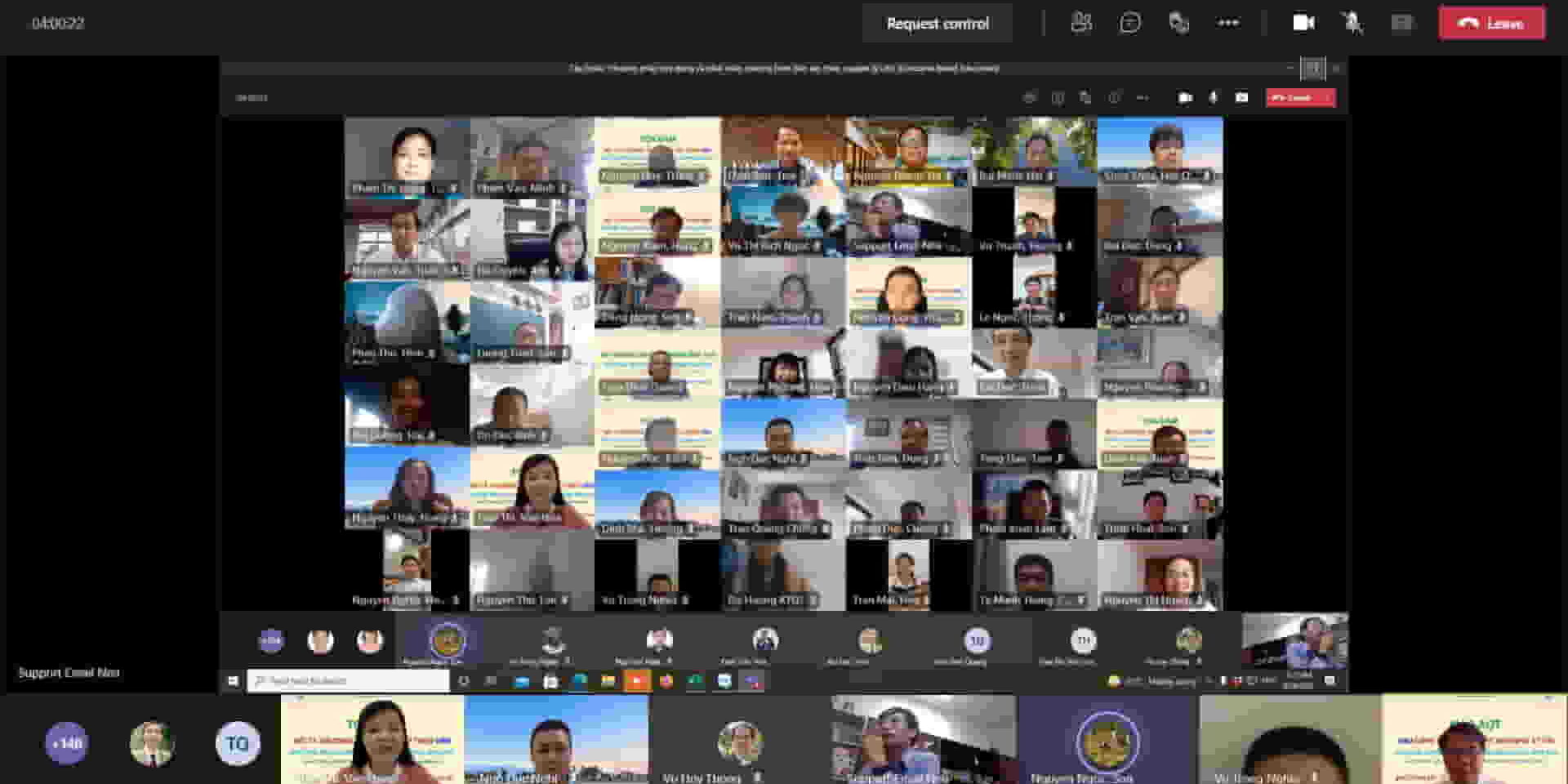1568x784 pixels.
Task: Click the bottom-strip Support Email Nao video tile
Action: click(923, 740)
